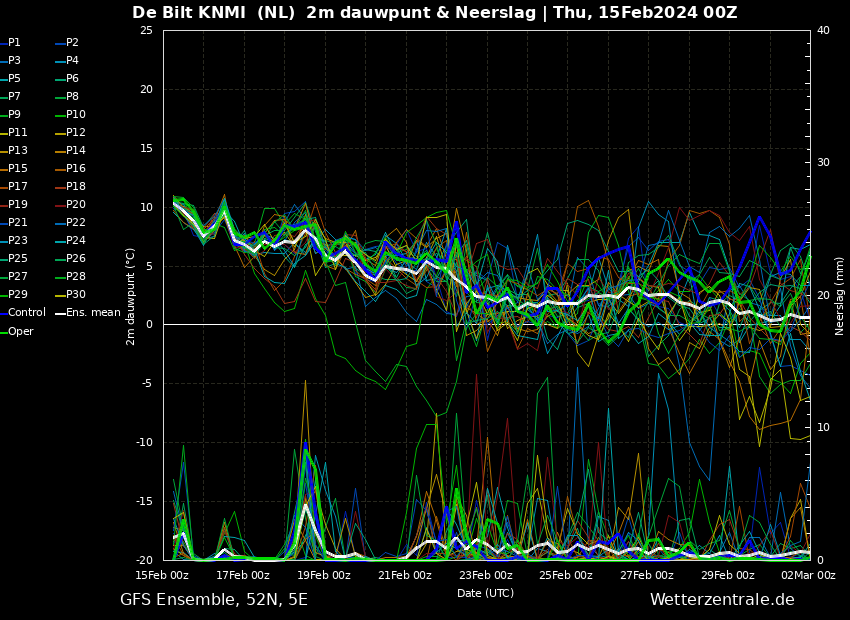Click the P15 legend entry
Viewport: 850px width, 620px height.
pyautogui.click(x=14, y=169)
